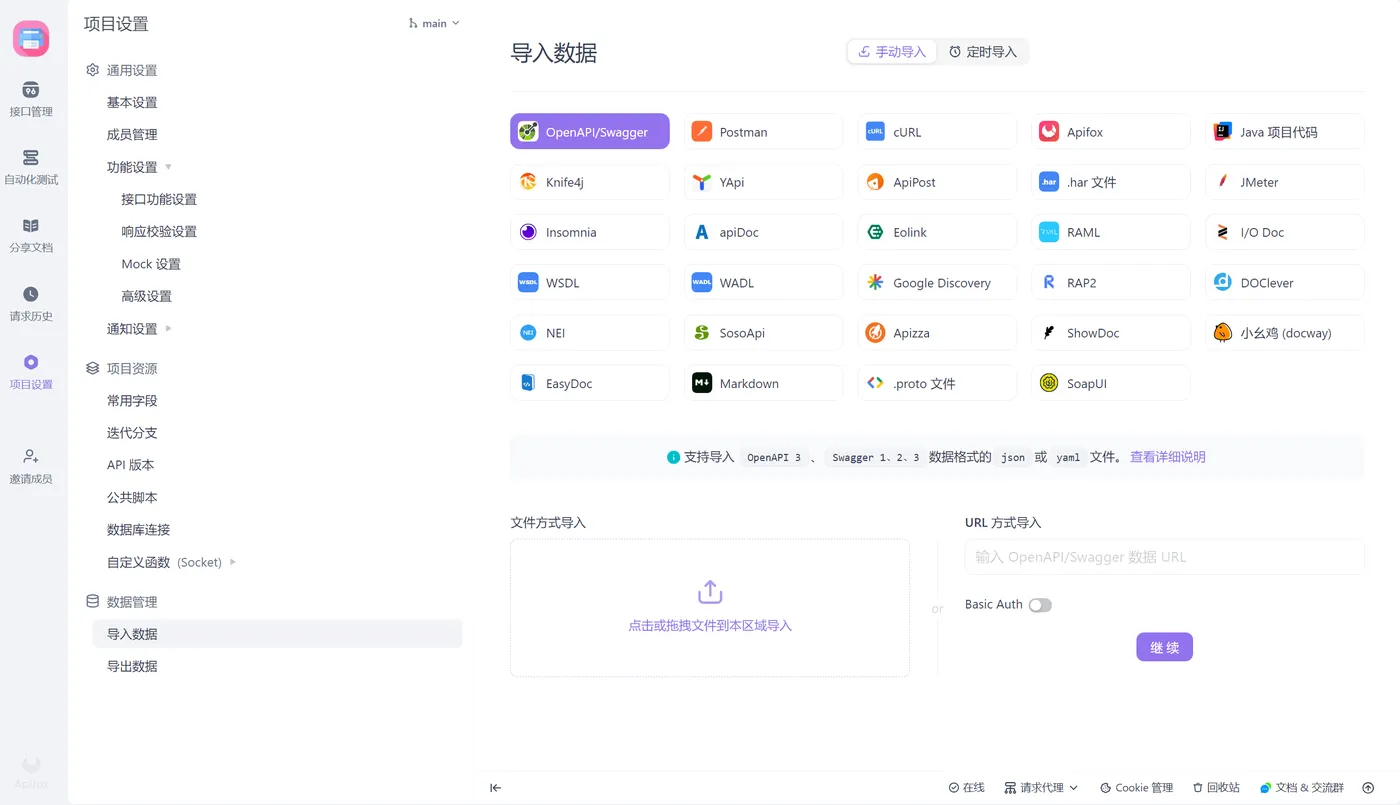
Task: Select the Apifox import format
Action: point(1111,131)
